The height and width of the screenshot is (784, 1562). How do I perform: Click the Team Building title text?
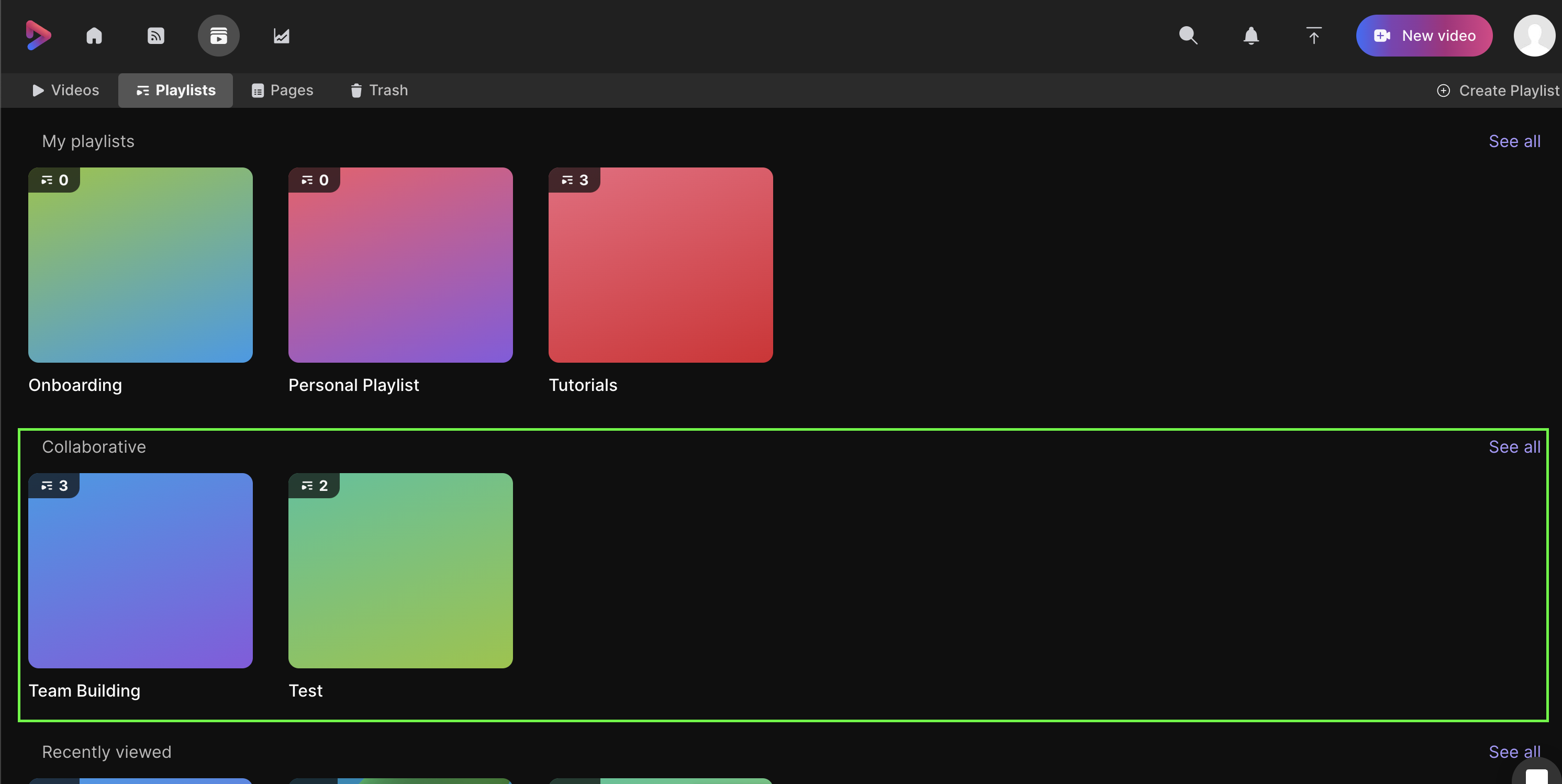84,691
